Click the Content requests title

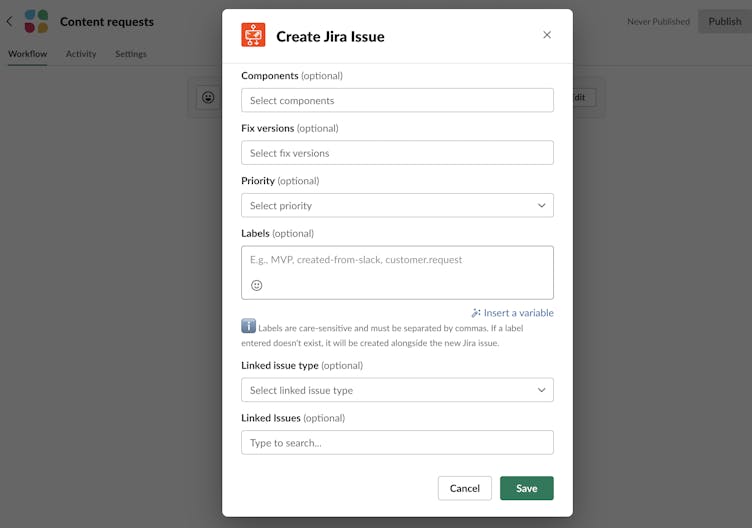(107, 22)
